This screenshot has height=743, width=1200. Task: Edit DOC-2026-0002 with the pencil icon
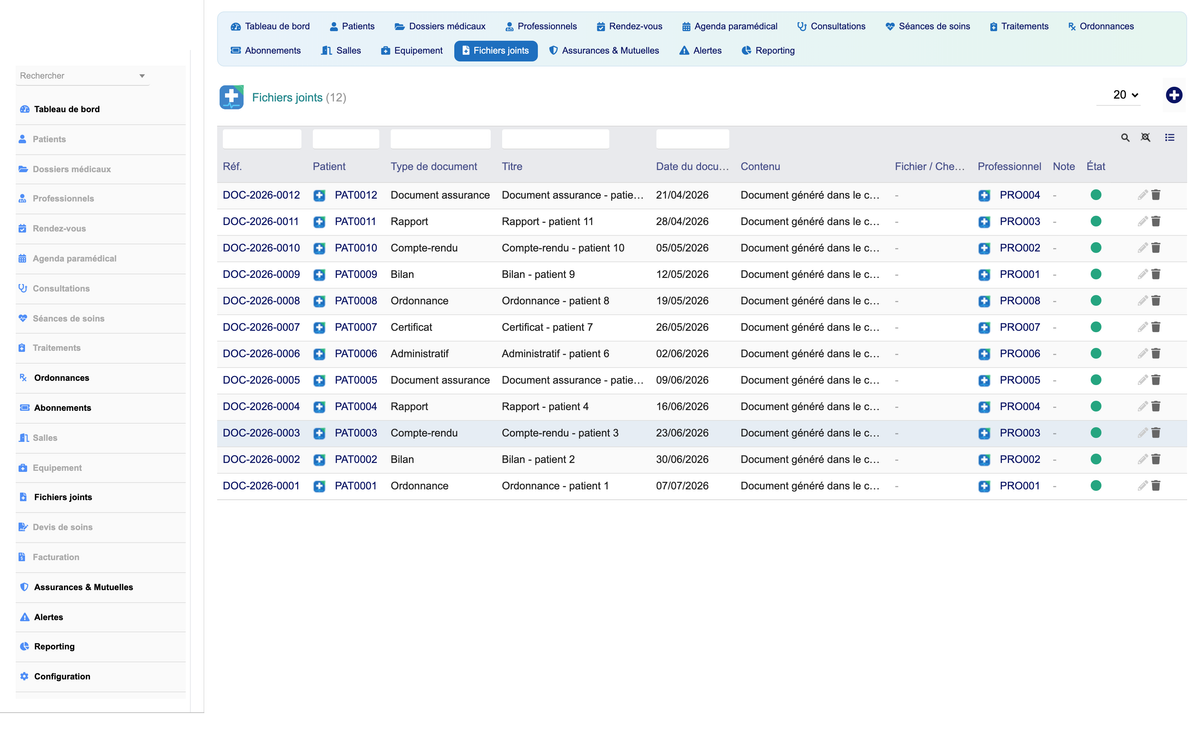[x=1143, y=459]
